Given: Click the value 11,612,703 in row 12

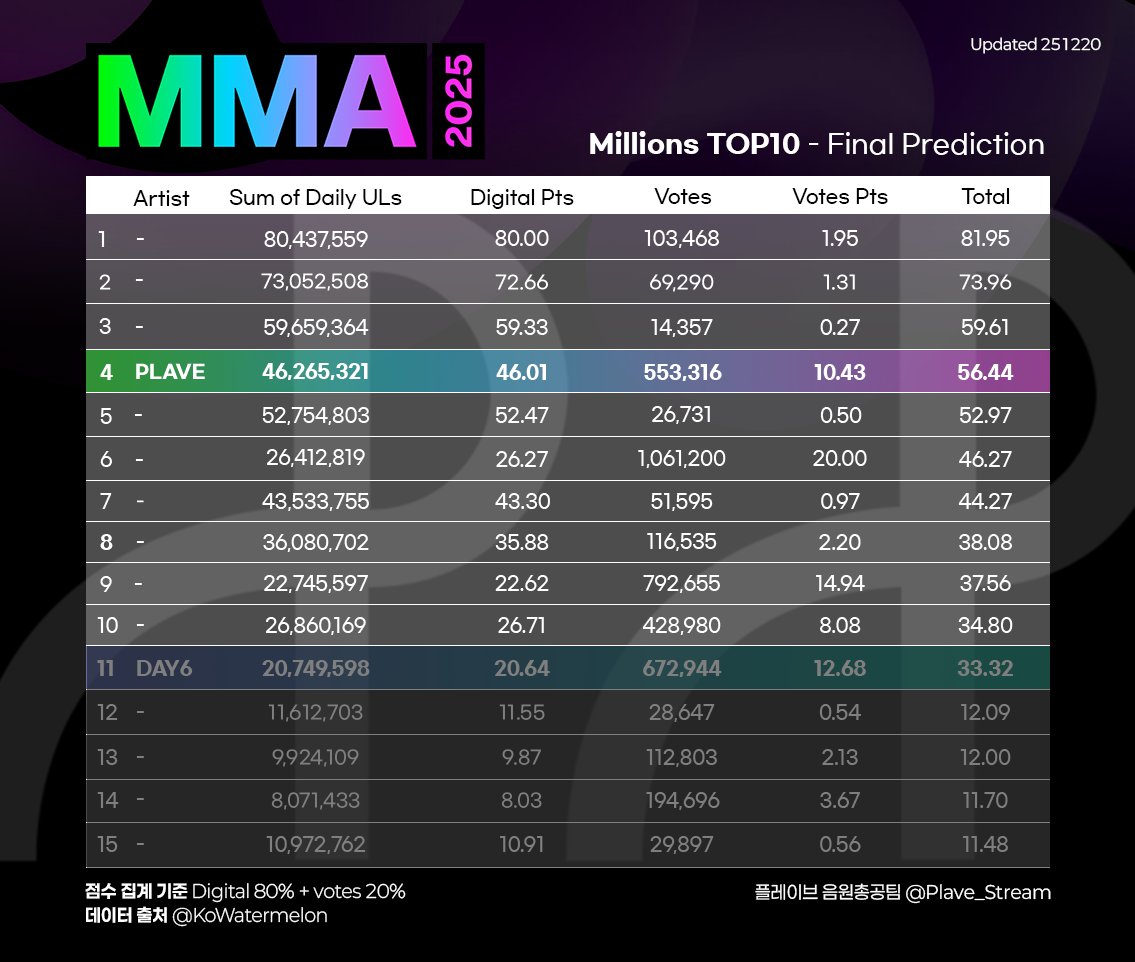Looking at the screenshot, I should (x=316, y=712).
